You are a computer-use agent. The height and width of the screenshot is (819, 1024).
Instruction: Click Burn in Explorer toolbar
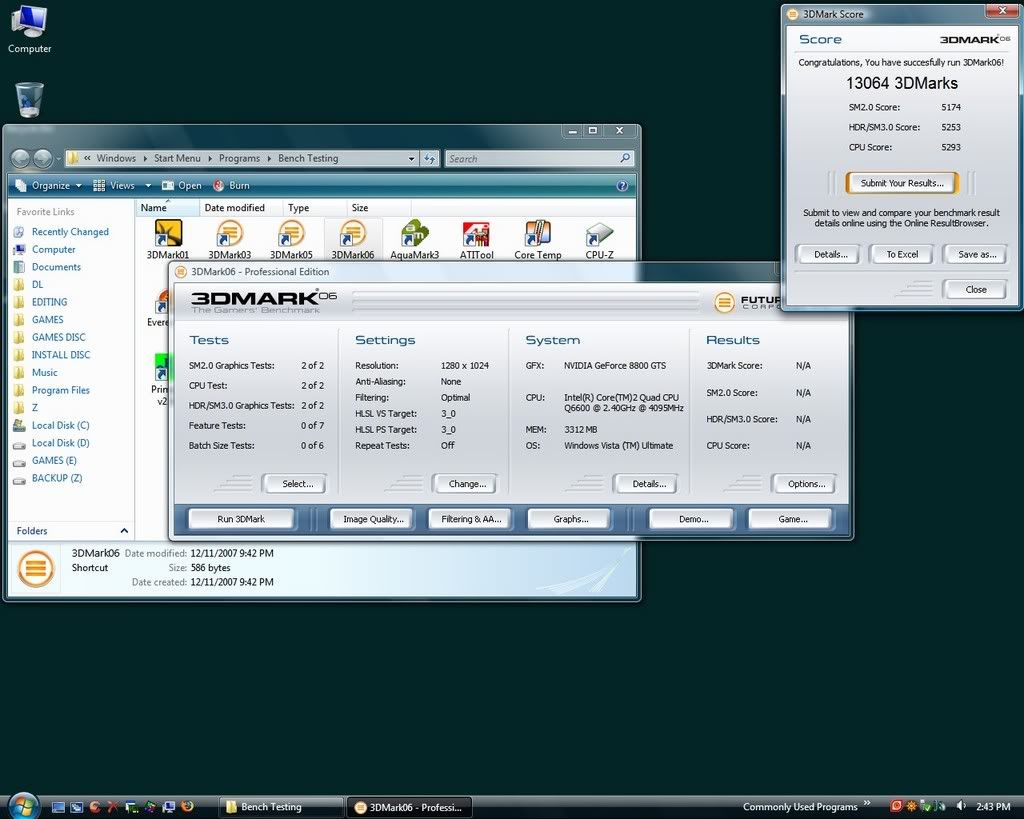tap(231, 185)
